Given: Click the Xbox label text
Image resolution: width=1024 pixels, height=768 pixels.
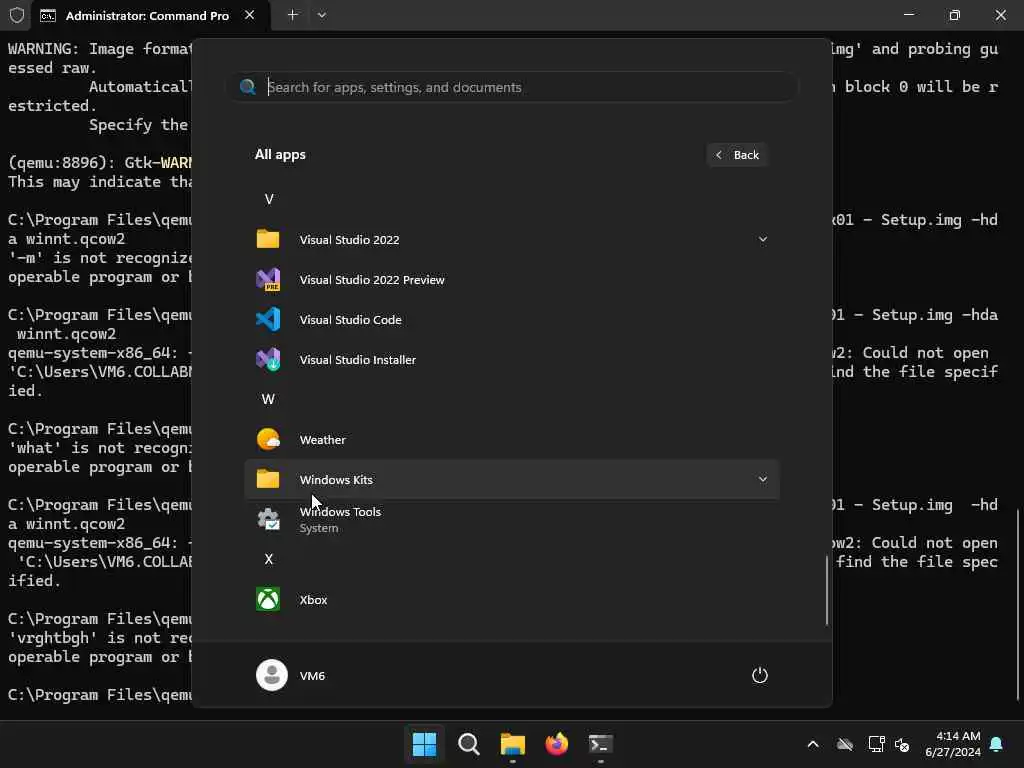Looking at the screenshot, I should [313, 600].
